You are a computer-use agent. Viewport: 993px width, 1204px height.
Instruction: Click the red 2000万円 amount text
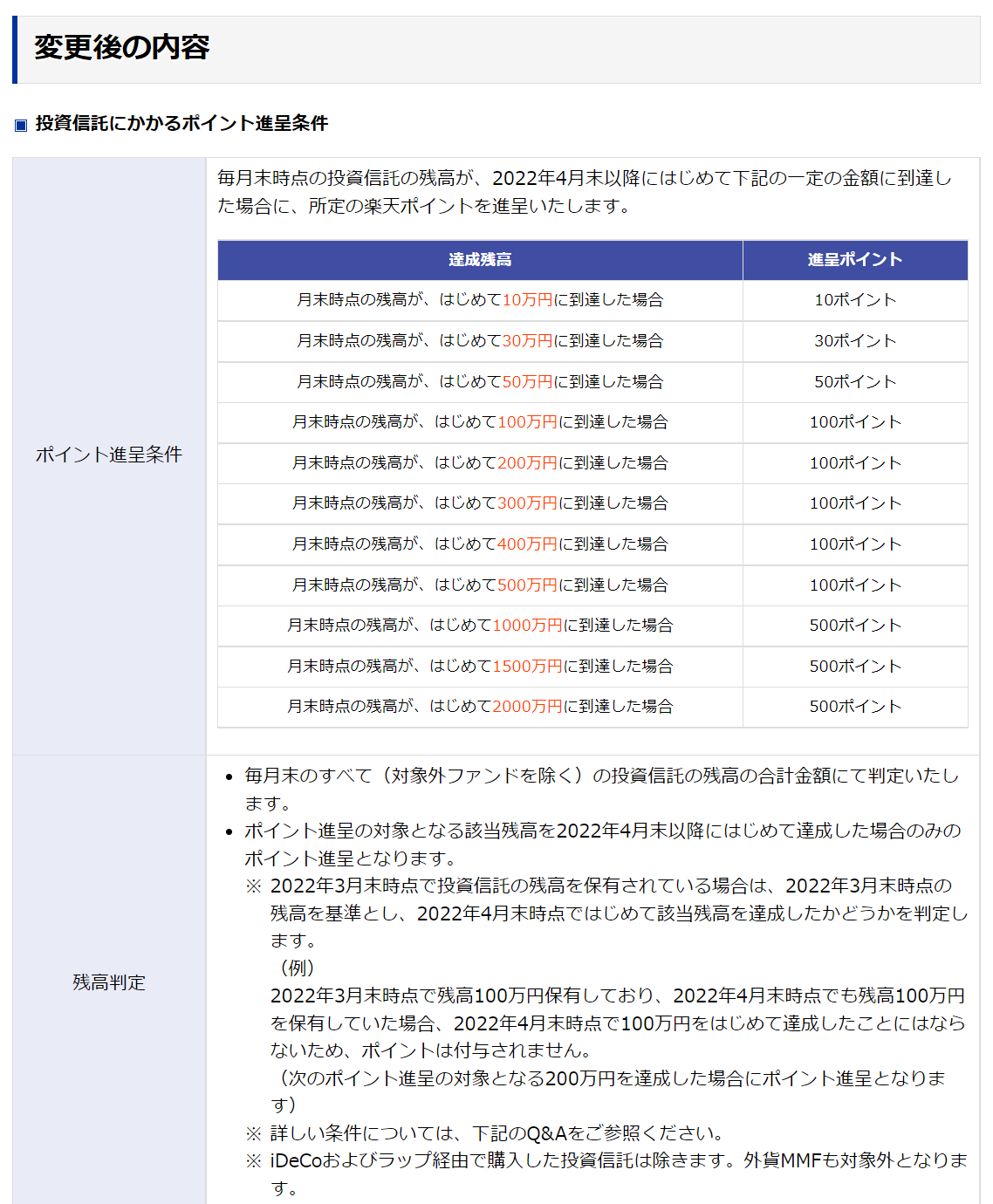[x=527, y=707]
